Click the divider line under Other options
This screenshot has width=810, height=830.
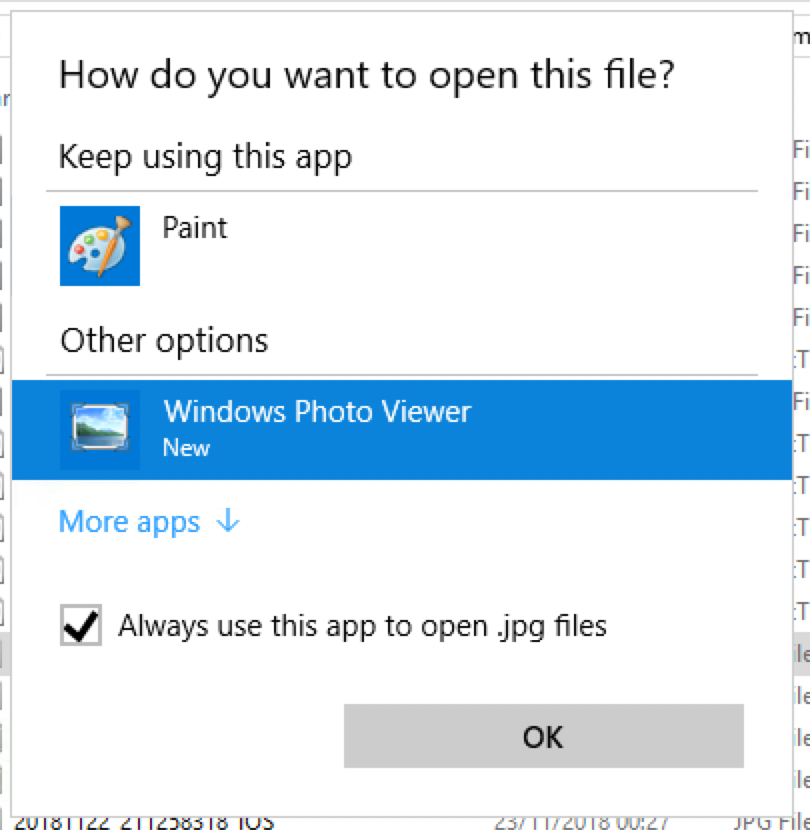[402, 375]
